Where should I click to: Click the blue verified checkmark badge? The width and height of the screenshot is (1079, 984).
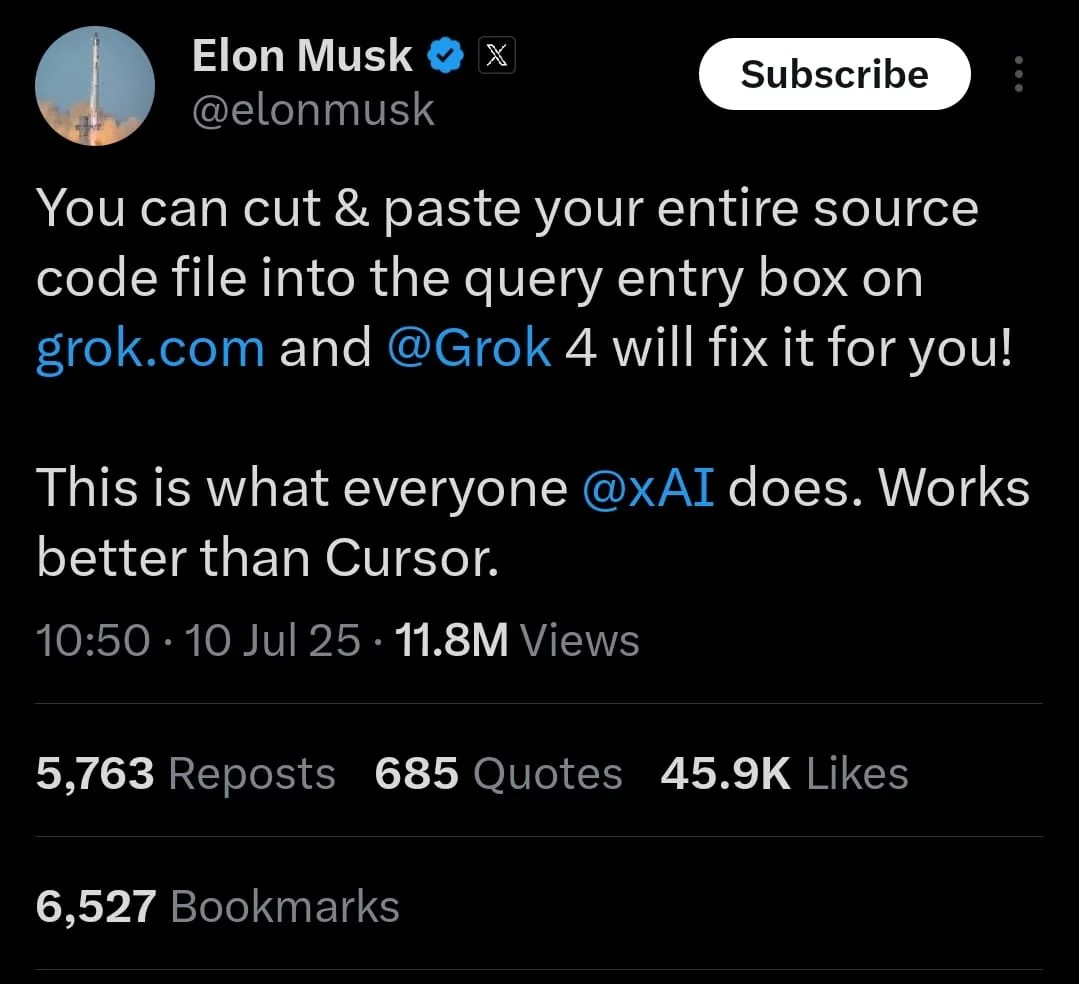446,55
